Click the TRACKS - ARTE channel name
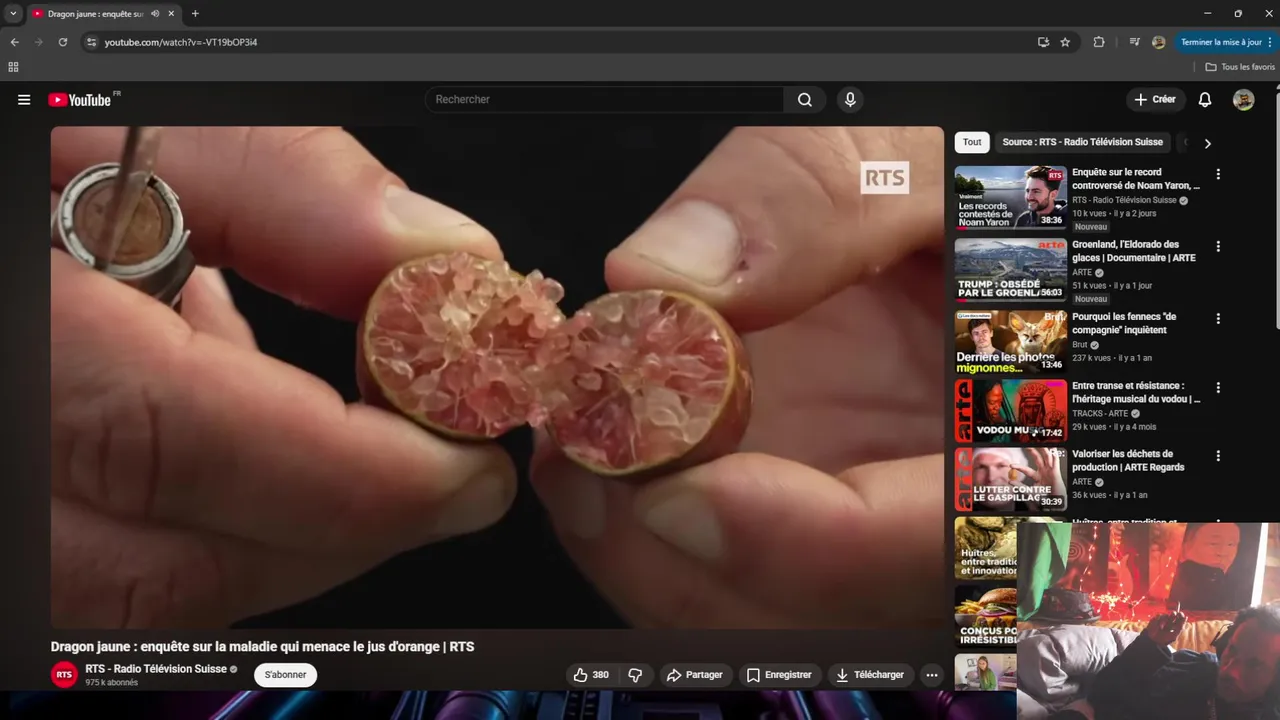 [1100, 414]
